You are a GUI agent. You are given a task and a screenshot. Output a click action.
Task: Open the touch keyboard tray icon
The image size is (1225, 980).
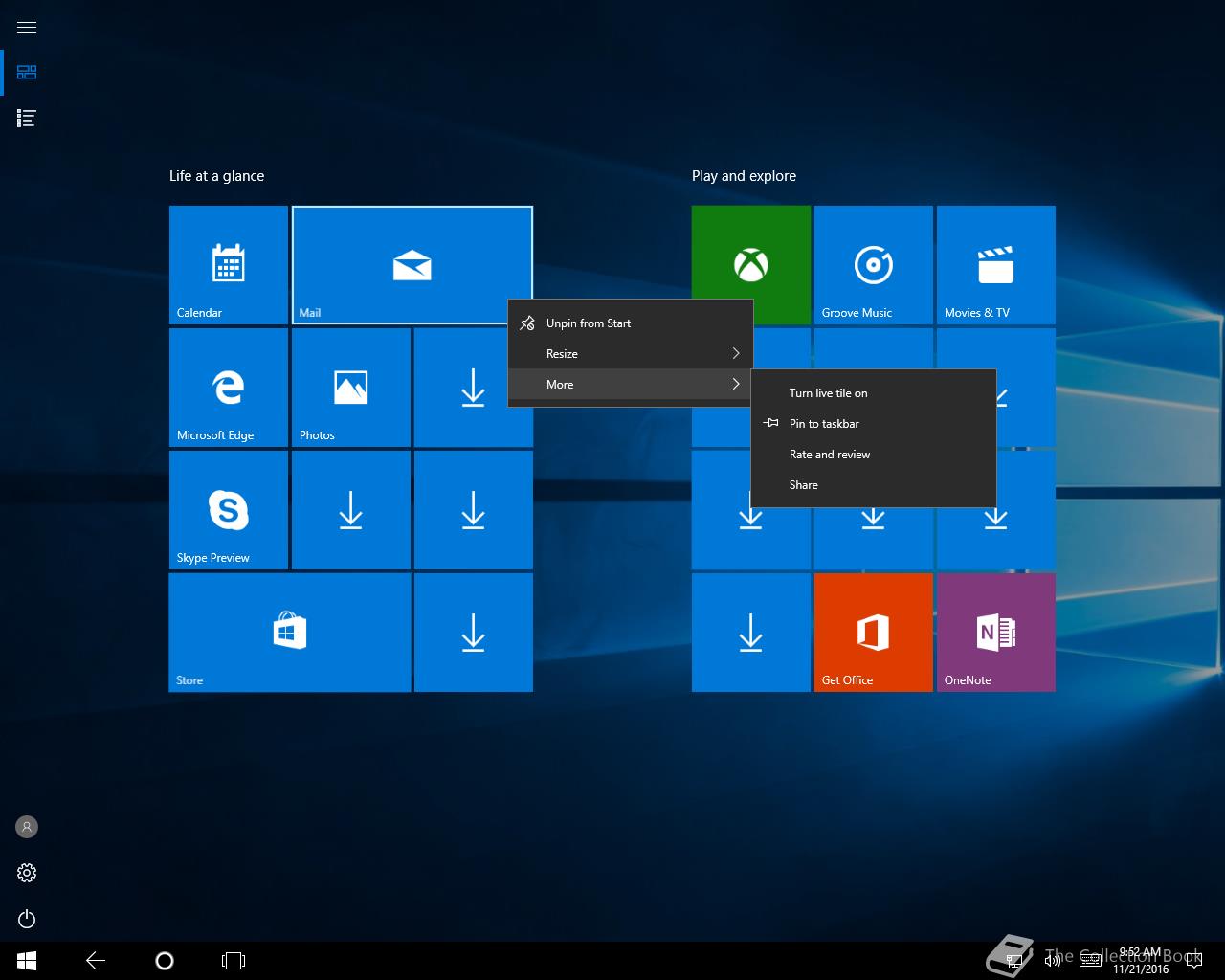coord(1090,961)
